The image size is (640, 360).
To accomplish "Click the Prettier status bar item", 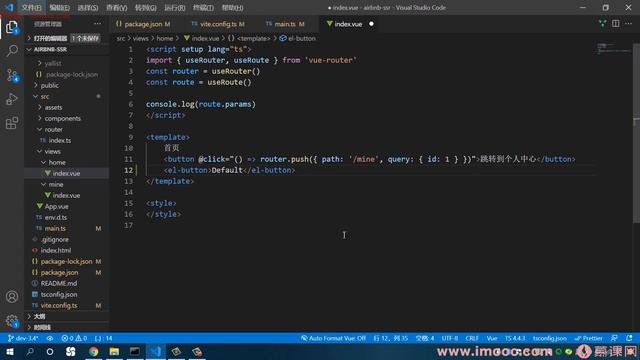I will [x=589, y=338].
